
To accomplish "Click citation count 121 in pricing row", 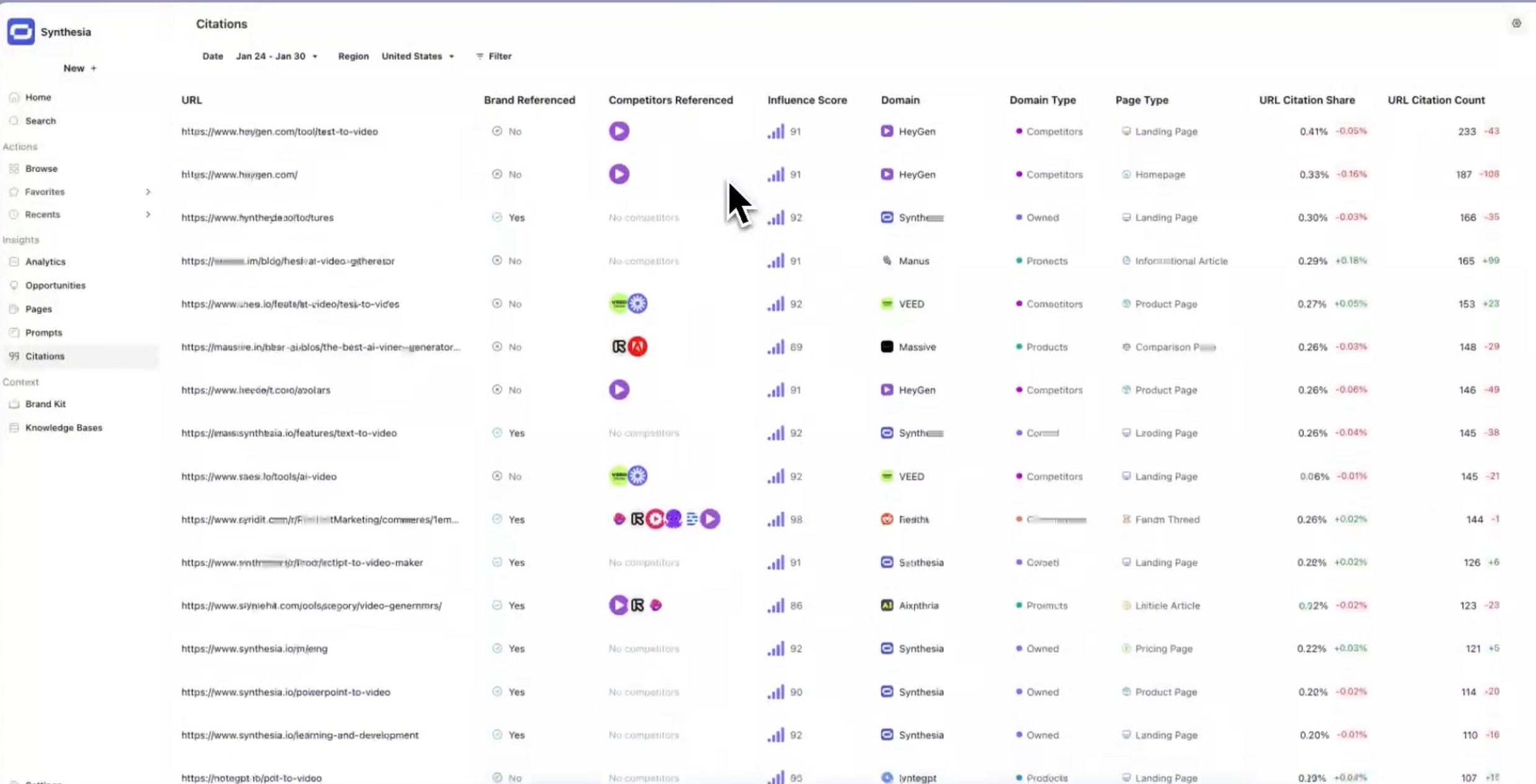I will (x=1473, y=649).
